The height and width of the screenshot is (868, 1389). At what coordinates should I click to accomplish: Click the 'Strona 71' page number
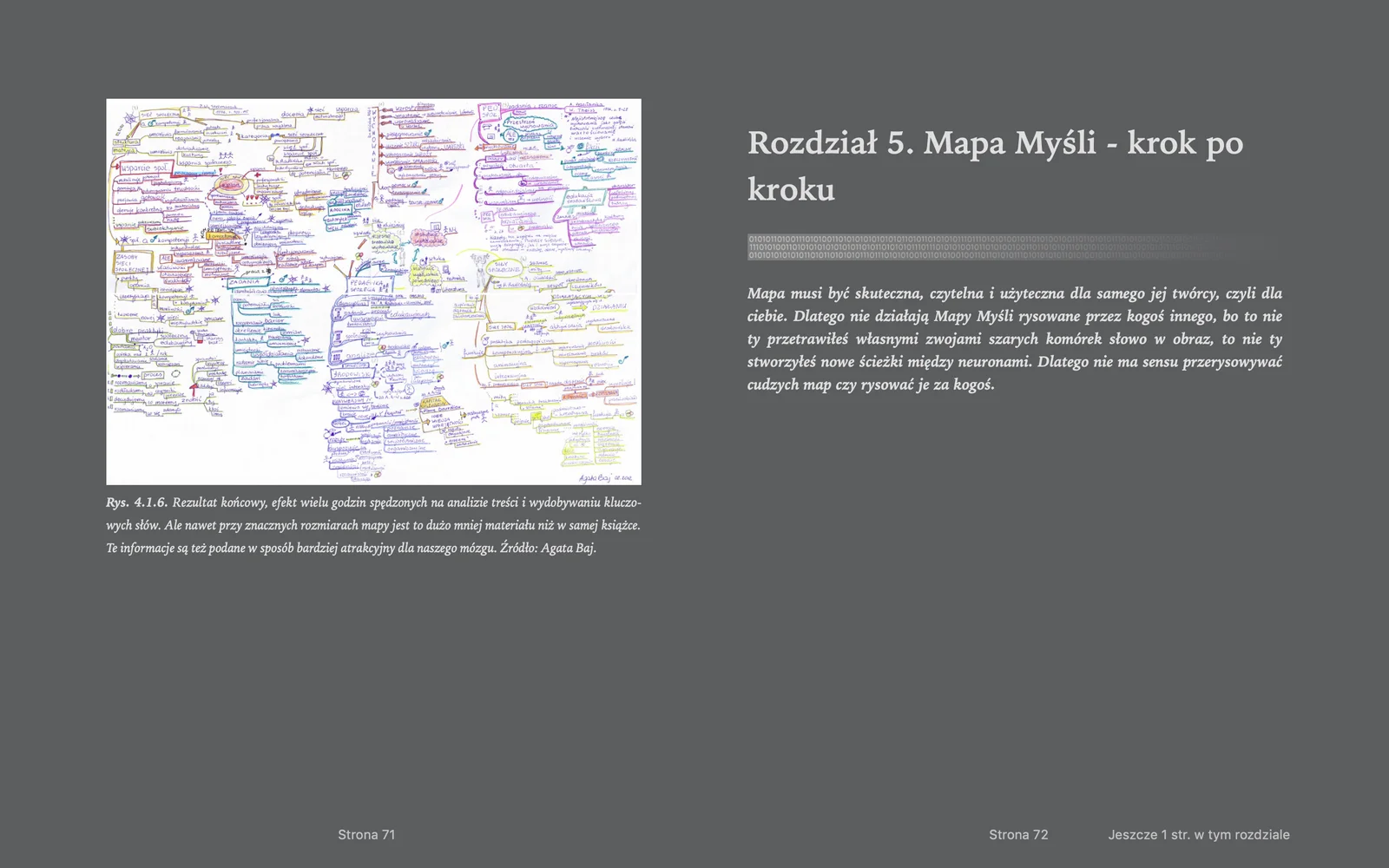[366, 834]
